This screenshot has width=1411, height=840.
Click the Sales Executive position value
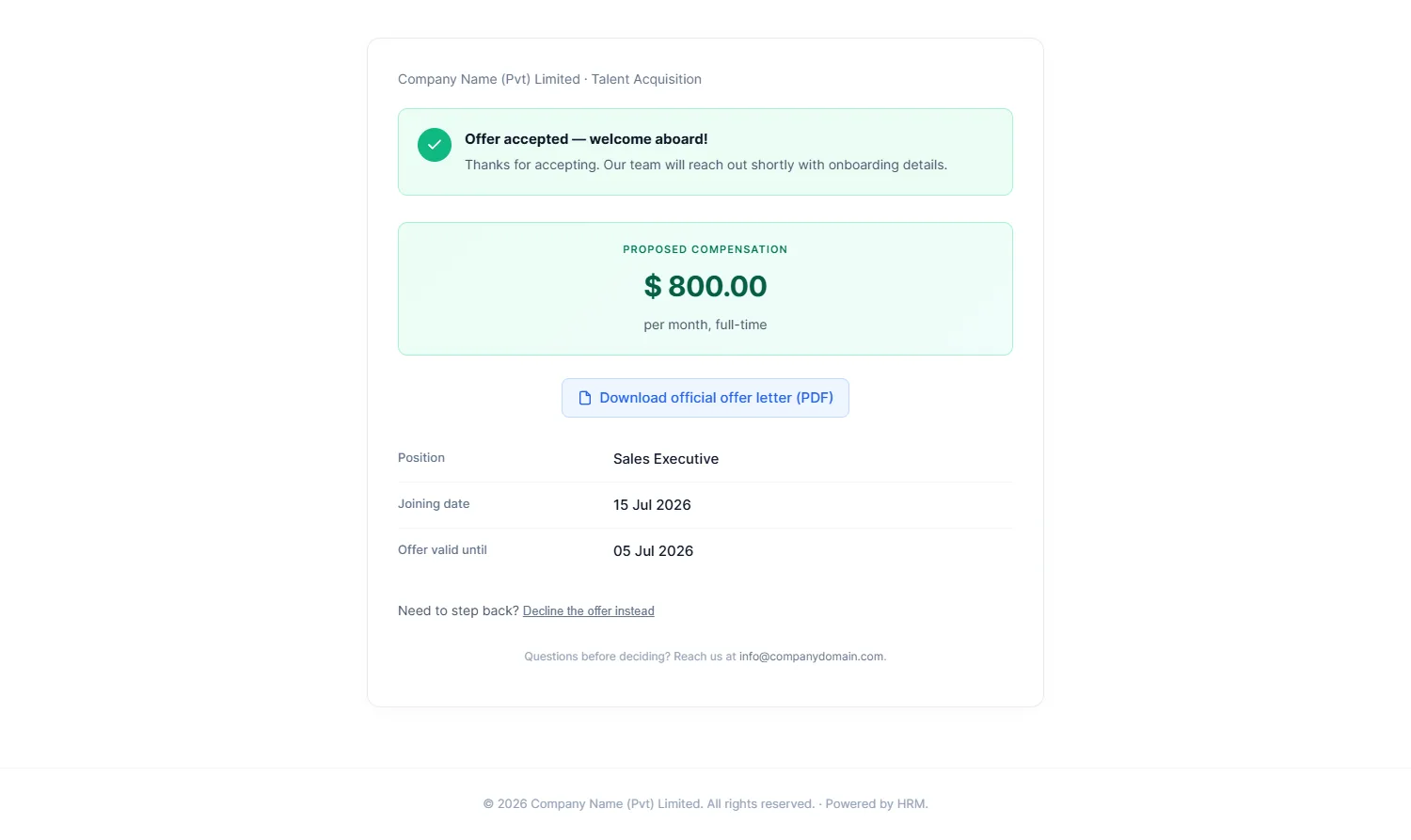click(666, 459)
